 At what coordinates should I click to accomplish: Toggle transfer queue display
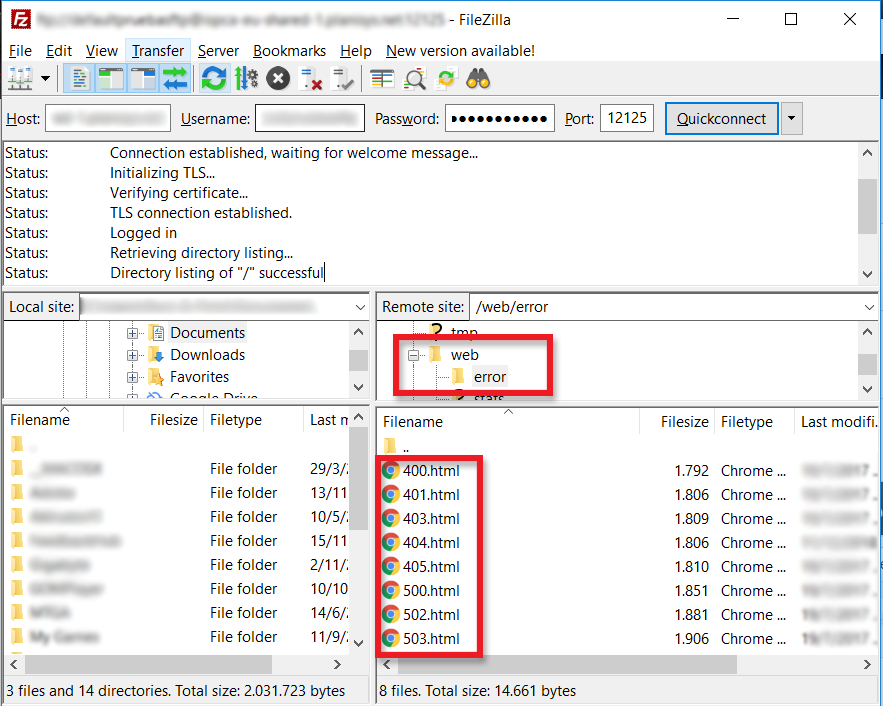(175, 79)
